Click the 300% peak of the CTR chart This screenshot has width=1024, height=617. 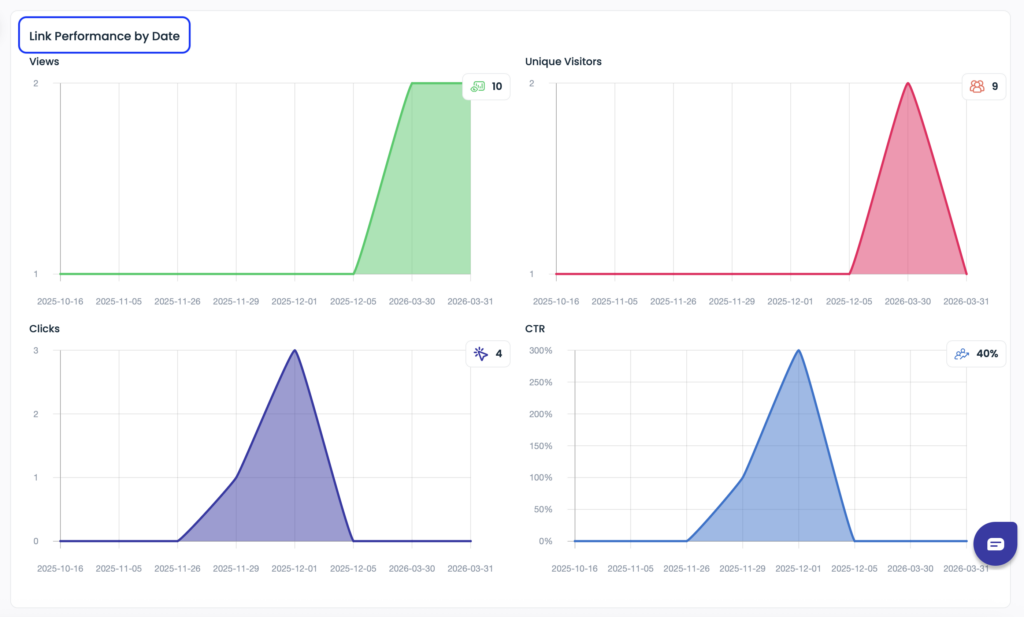[798, 351]
